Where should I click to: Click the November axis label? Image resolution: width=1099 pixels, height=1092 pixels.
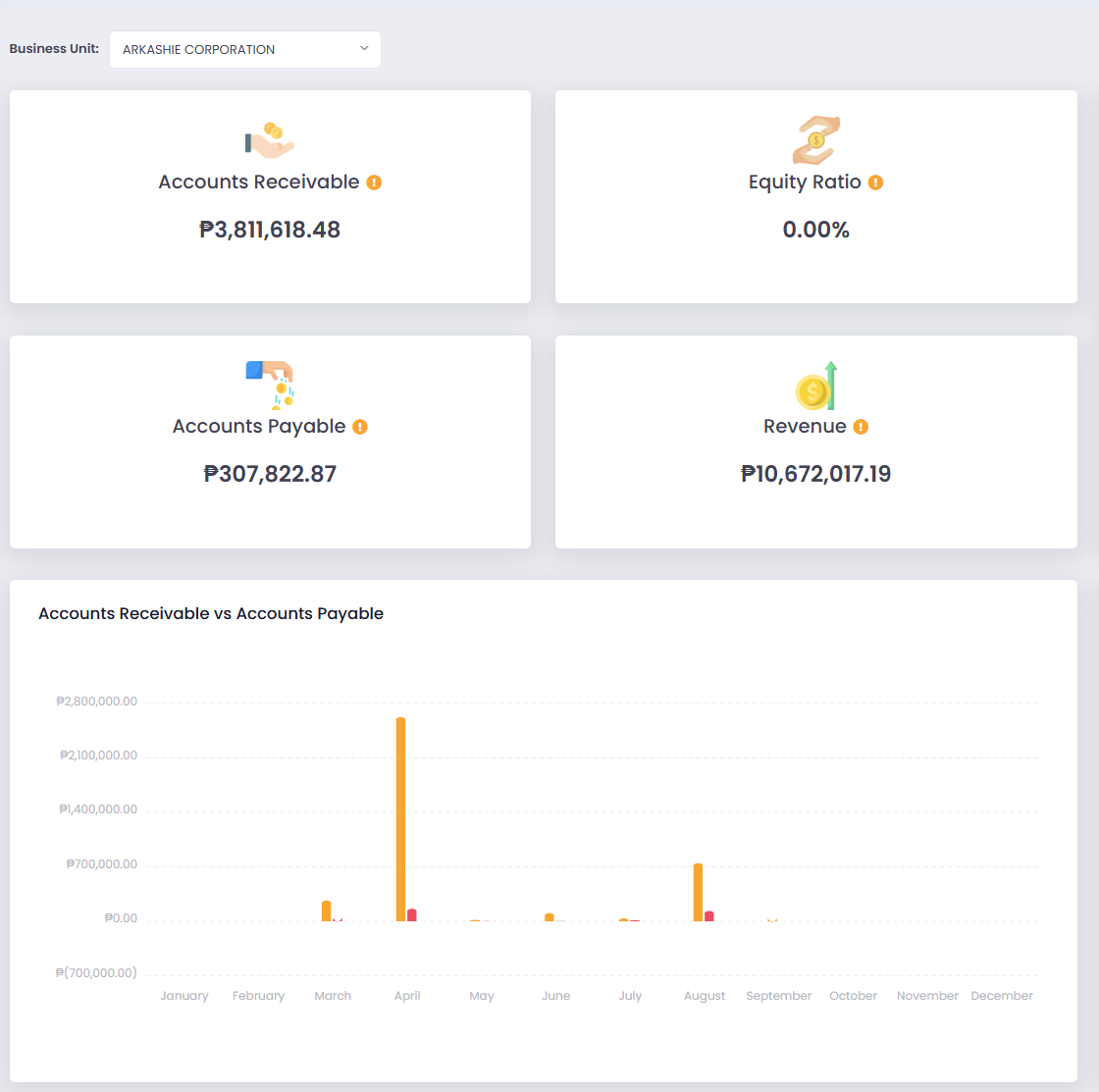927,995
